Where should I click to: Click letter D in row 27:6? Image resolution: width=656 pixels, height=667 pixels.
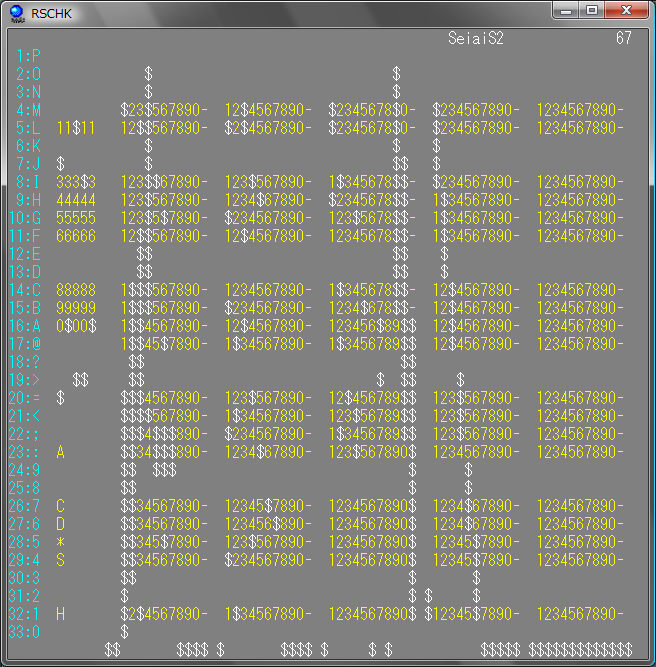tap(60, 524)
